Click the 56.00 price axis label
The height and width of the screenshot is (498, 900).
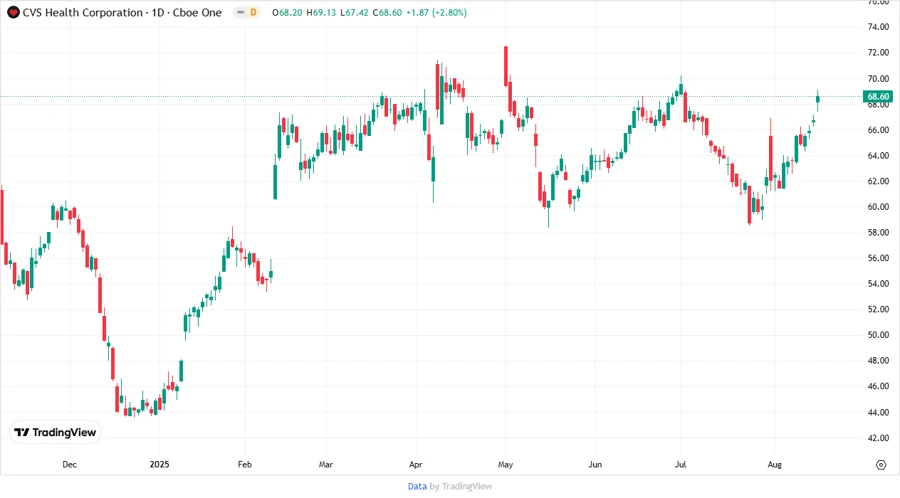pos(878,258)
